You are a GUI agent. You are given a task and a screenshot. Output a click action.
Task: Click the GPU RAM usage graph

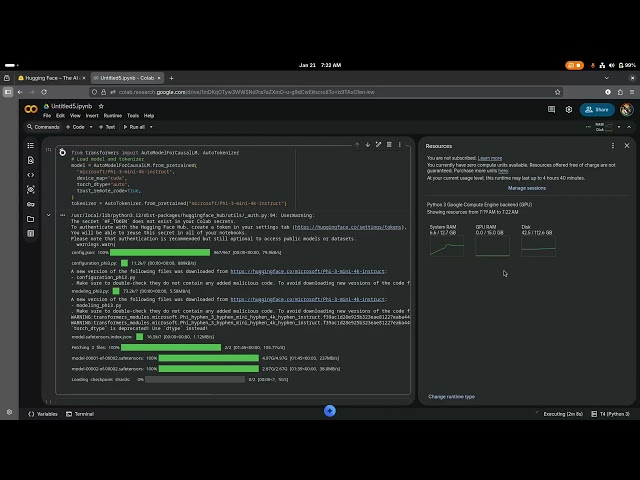[x=492, y=246]
